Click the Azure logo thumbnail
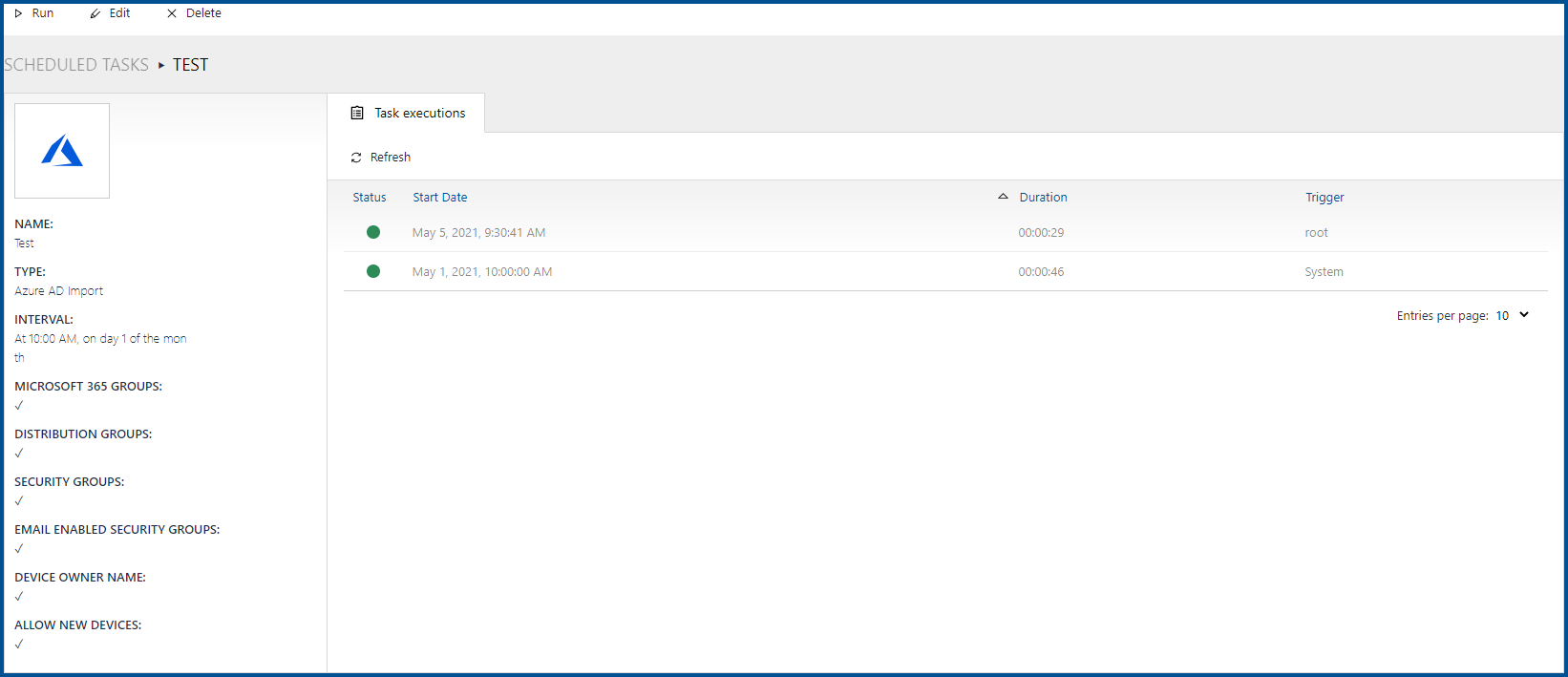1568x677 pixels. point(62,151)
